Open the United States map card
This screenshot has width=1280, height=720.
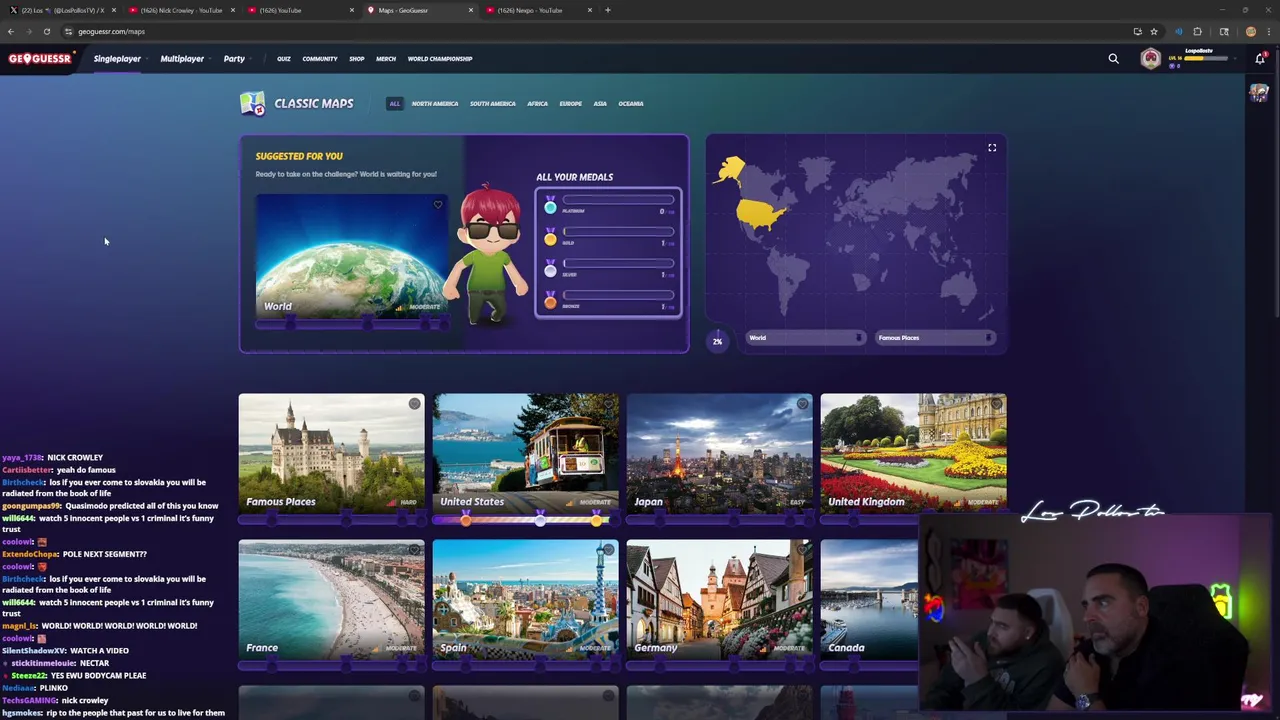526,453
